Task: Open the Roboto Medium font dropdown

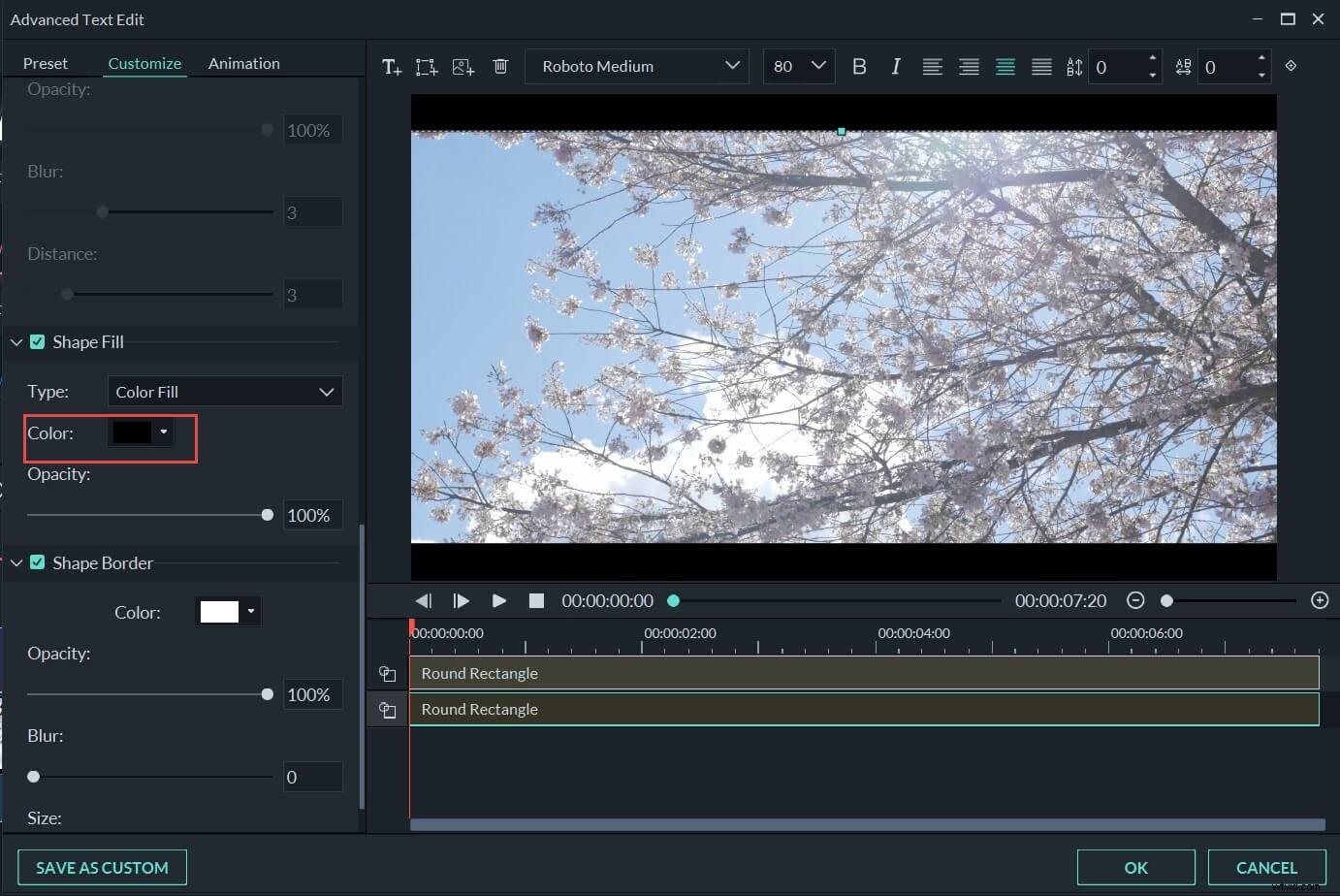Action: (636, 66)
